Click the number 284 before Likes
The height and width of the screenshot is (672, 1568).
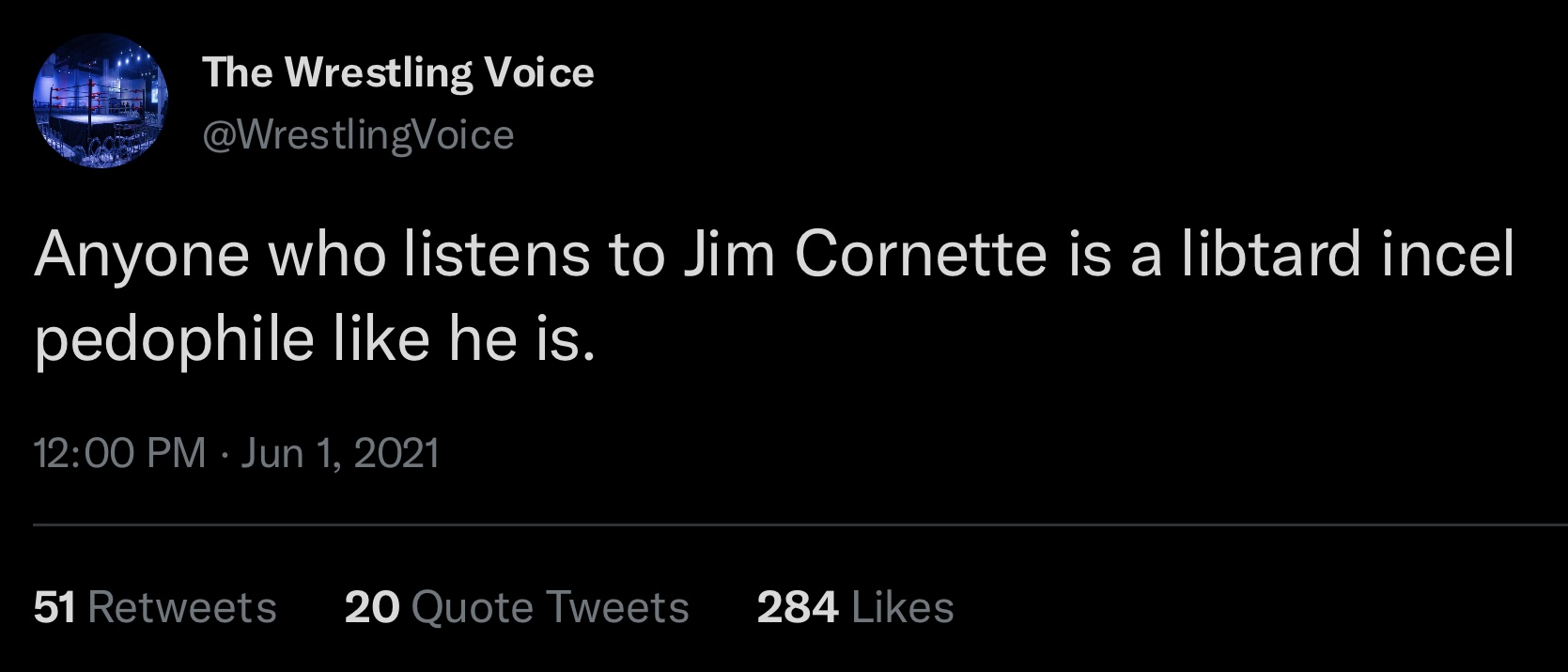click(798, 607)
